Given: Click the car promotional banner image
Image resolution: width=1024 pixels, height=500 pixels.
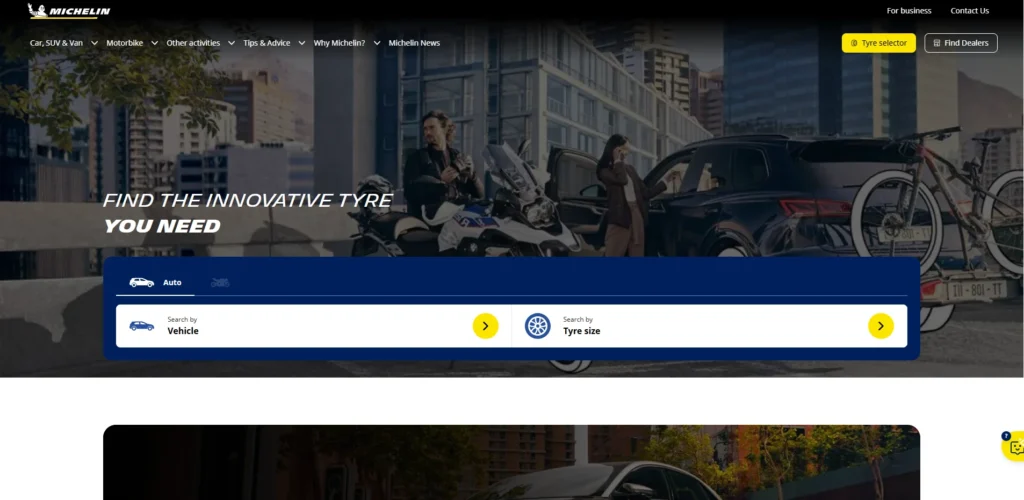Looking at the screenshot, I should click(511, 462).
